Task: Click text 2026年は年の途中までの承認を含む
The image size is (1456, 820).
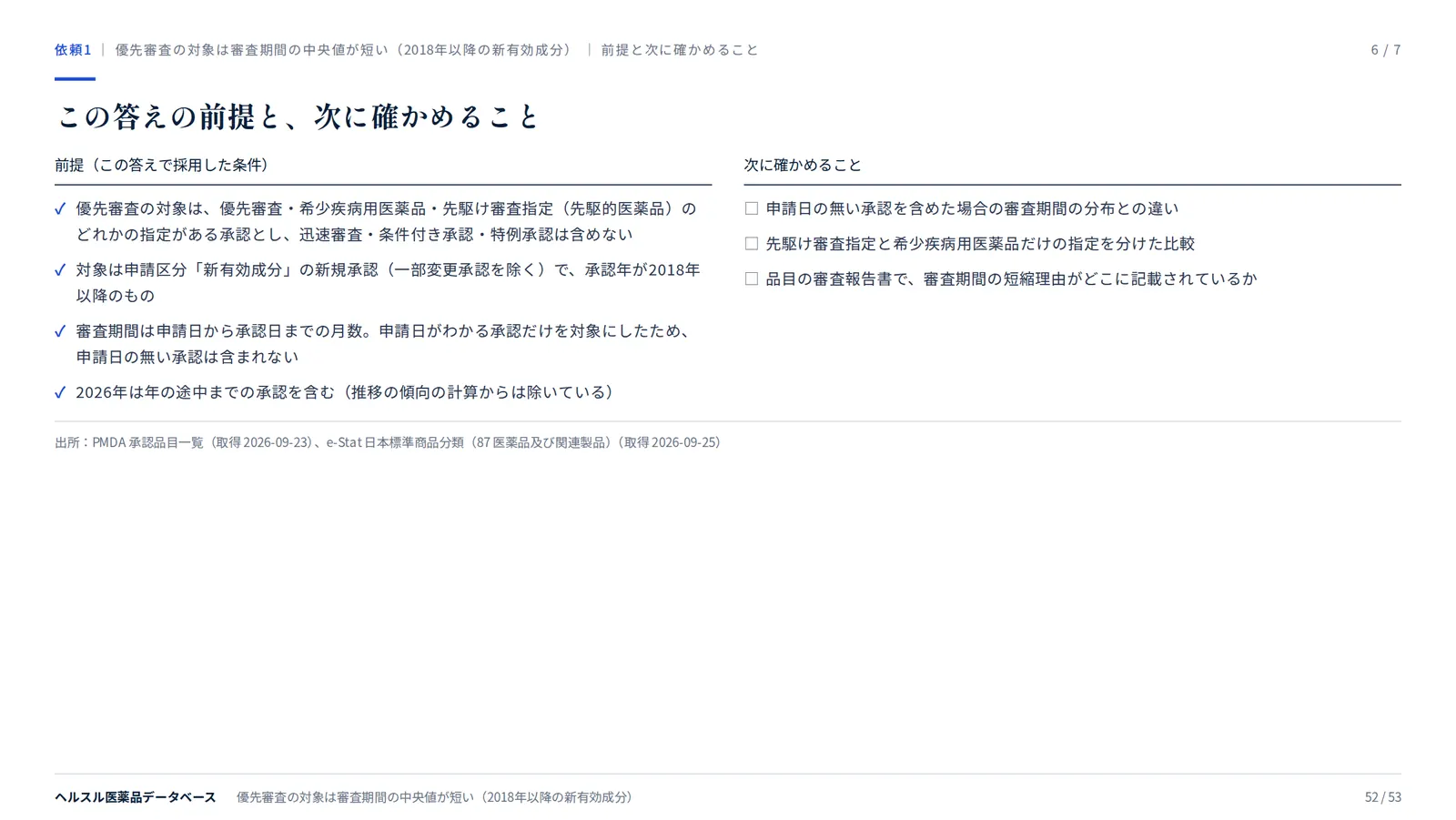Action: click(x=345, y=392)
